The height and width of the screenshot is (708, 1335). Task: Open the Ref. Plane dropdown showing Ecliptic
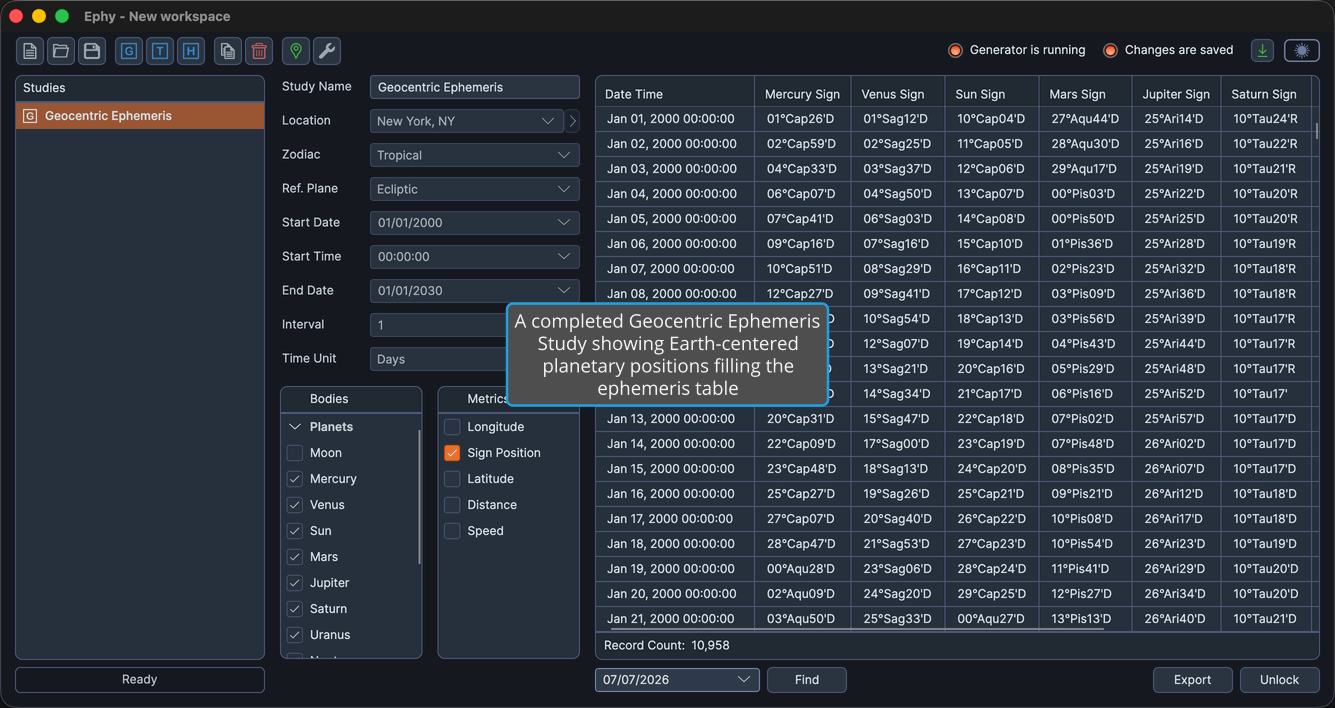pyautogui.click(x=474, y=189)
